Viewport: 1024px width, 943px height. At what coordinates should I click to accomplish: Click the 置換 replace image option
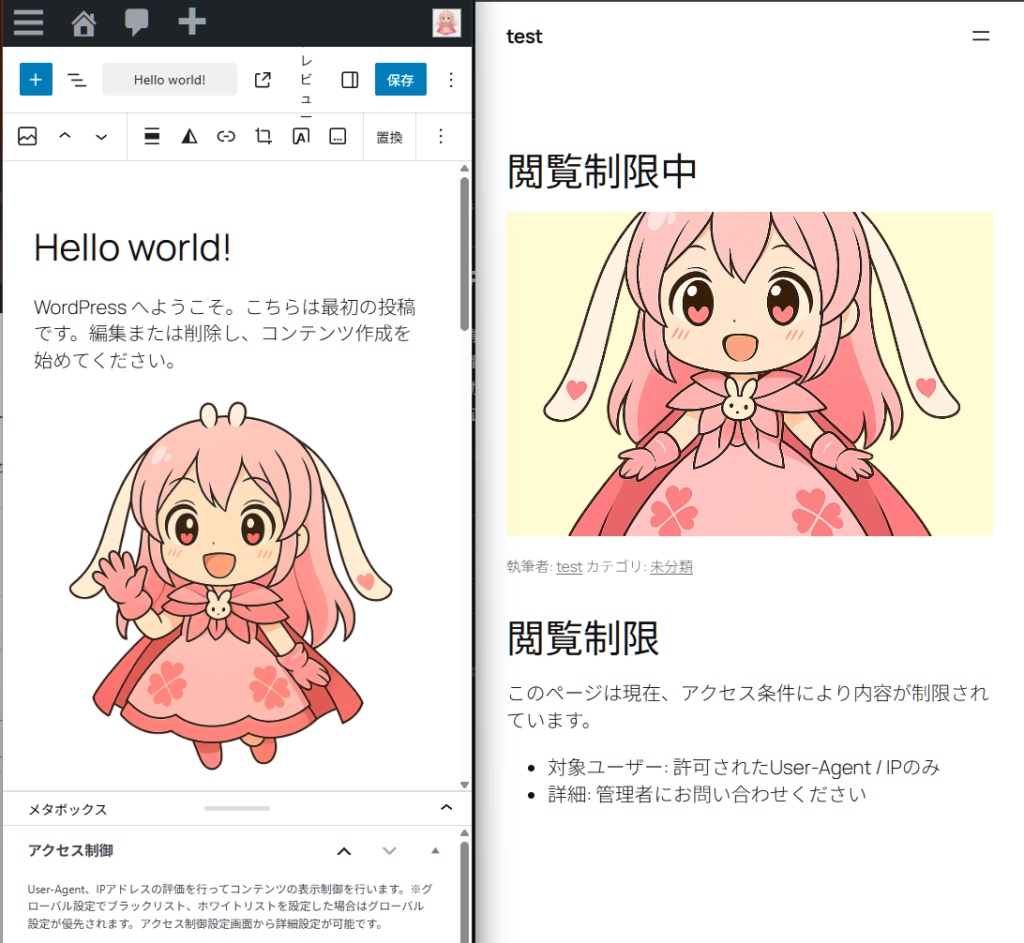(x=389, y=137)
